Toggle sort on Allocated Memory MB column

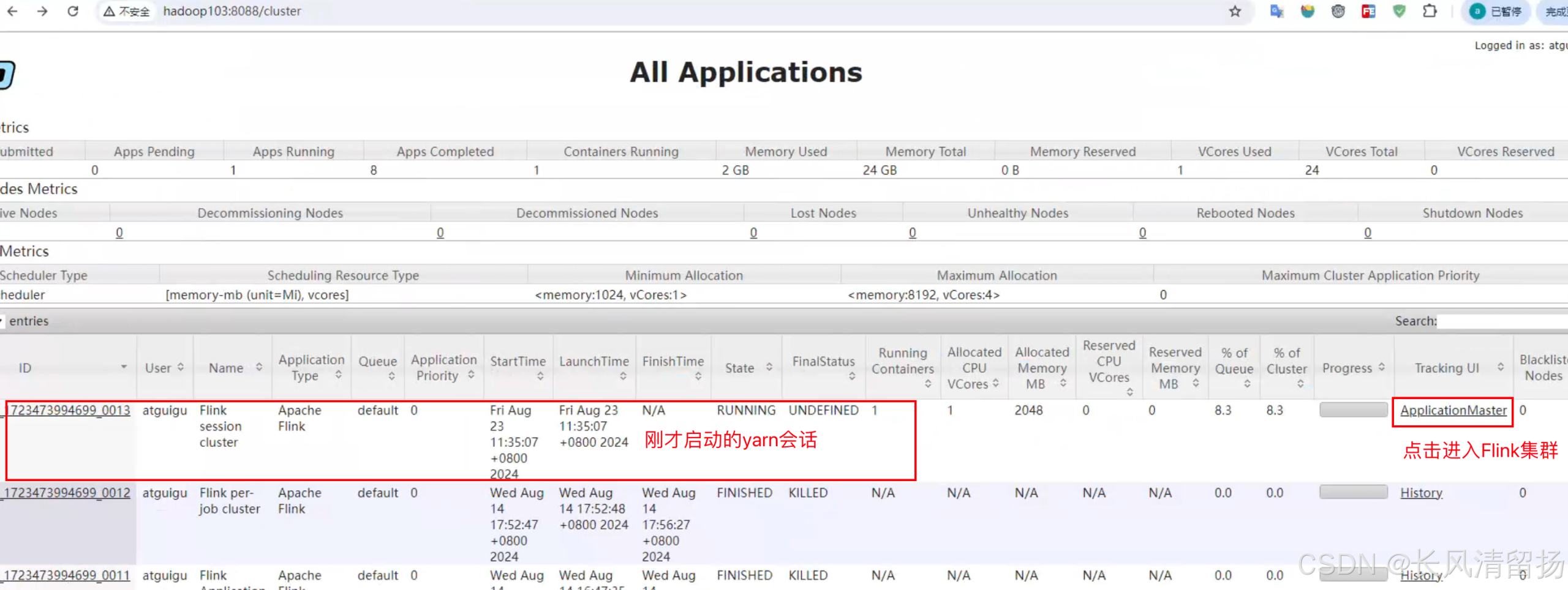[x=1064, y=384]
